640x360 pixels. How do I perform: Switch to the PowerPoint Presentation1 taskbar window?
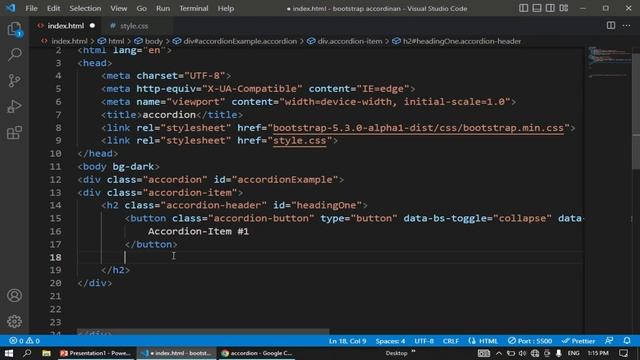(96, 353)
